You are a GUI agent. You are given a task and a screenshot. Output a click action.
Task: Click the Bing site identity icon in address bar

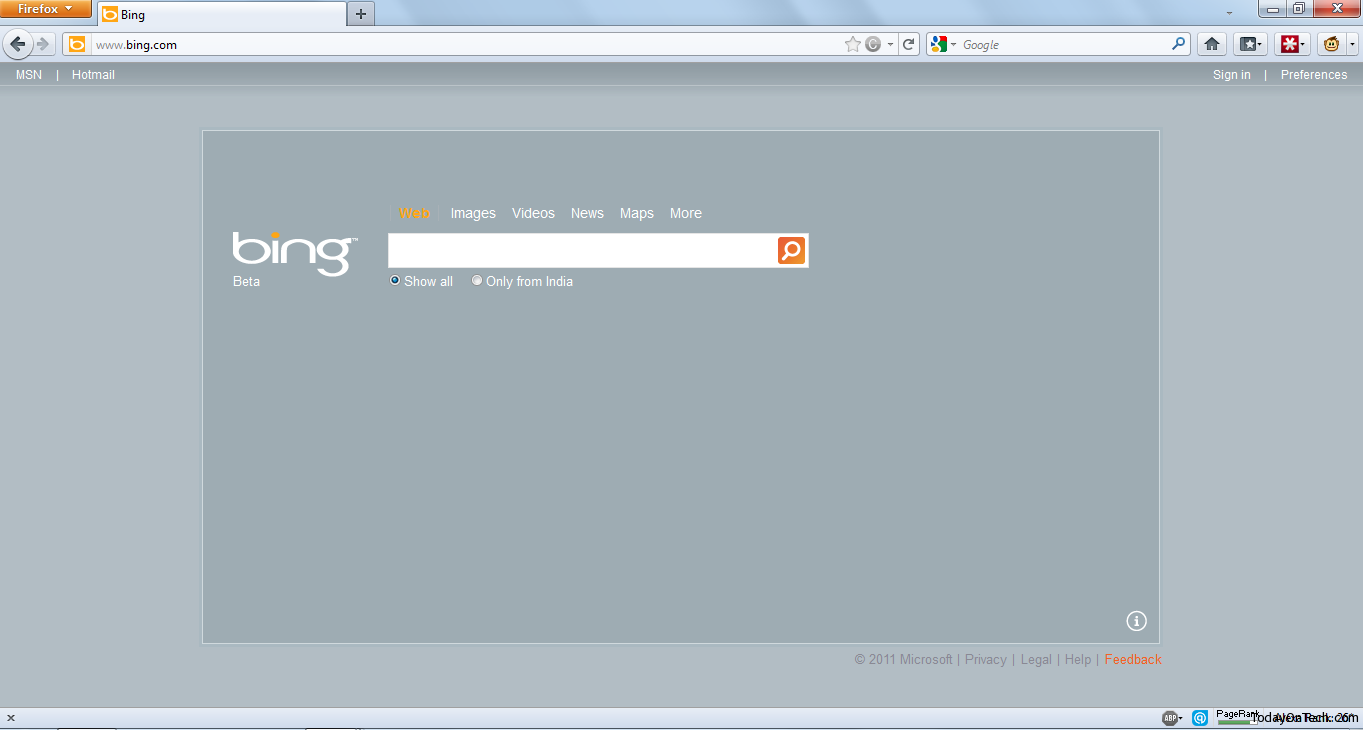(x=77, y=44)
